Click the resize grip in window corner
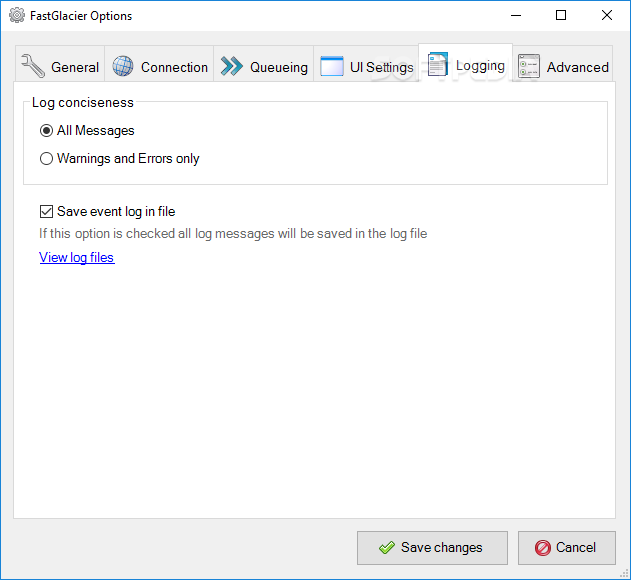The image size is (631, 580). [x=624, y=573]
